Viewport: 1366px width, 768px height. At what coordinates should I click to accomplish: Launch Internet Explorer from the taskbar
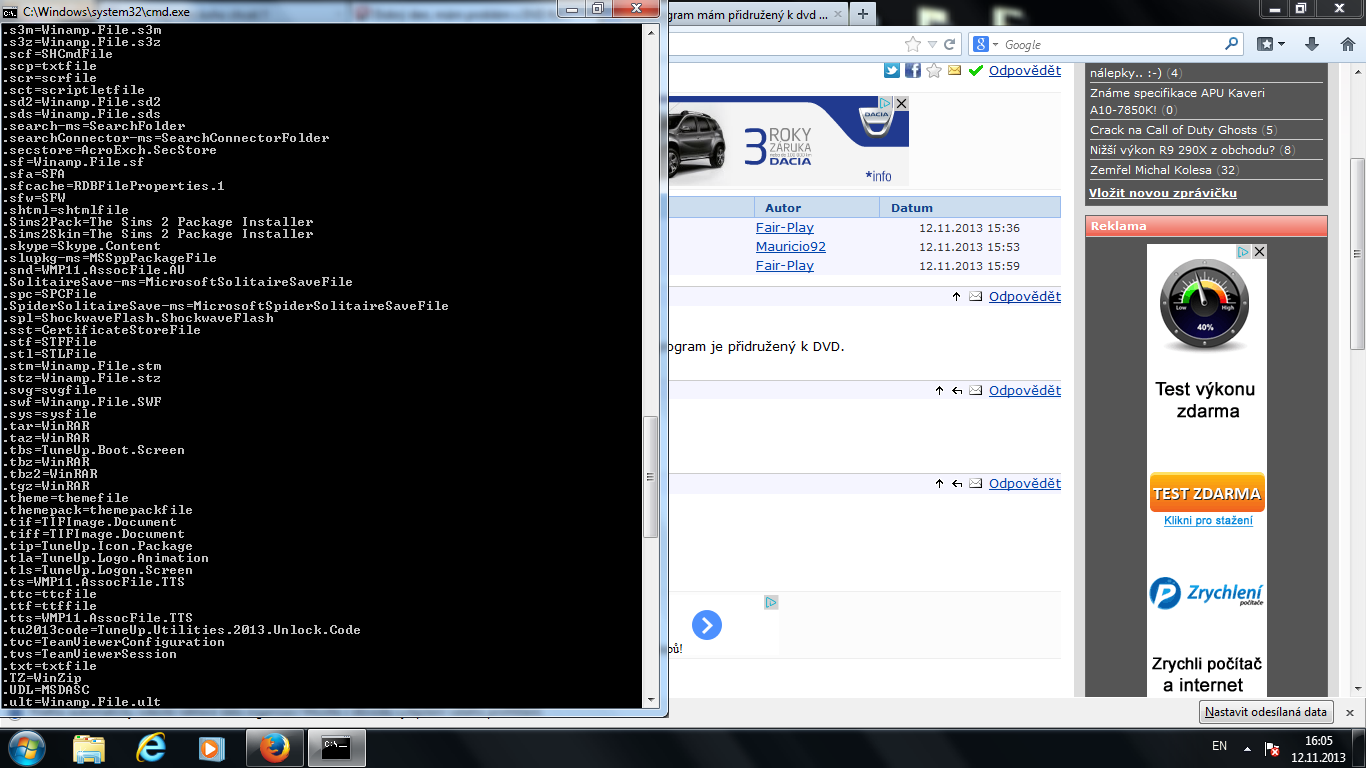pyautogui.click(x=151, y=748)
